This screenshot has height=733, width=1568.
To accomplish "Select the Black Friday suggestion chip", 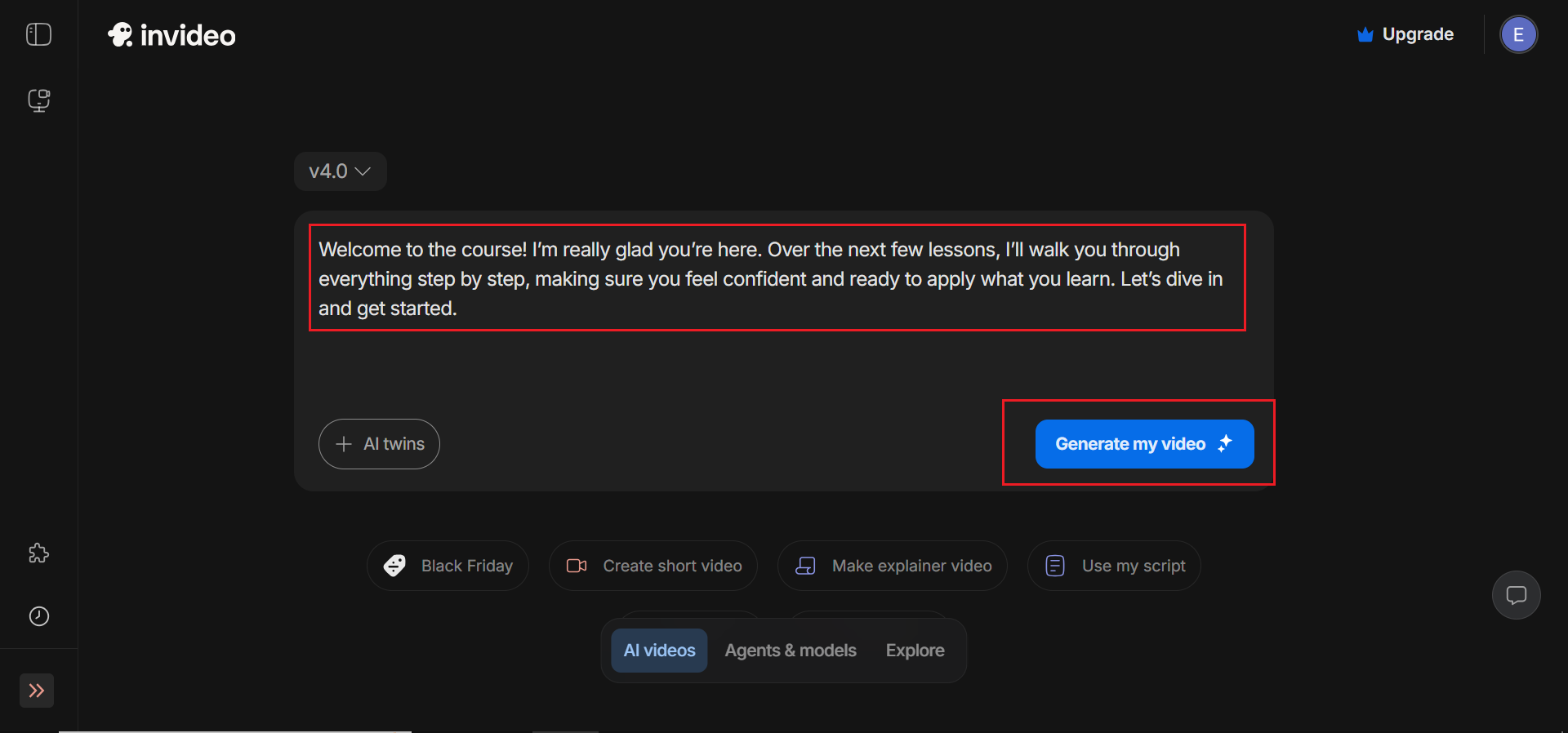I will pyautogui.click(x=448, y=566).
